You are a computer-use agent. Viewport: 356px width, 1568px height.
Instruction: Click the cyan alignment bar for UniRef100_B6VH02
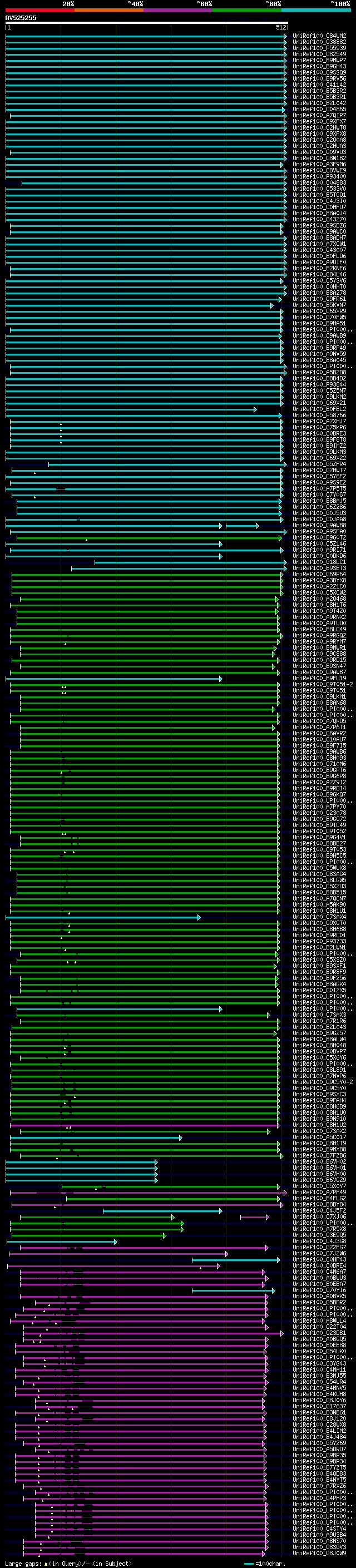click(82, 1162)
